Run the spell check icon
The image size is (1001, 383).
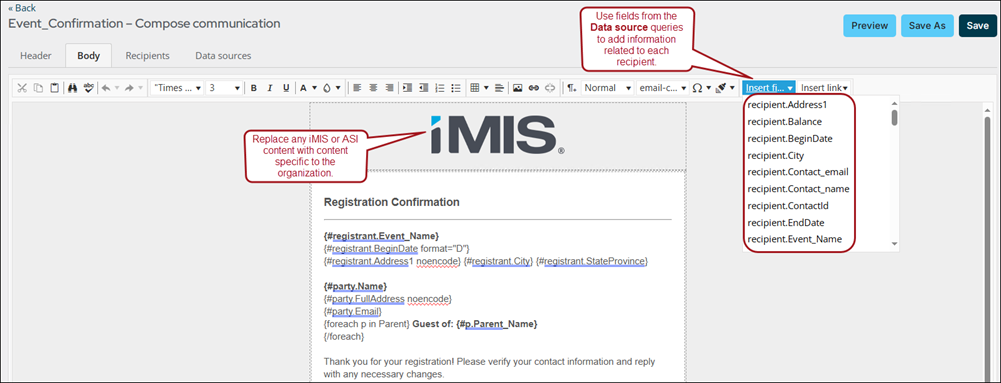(89, 88)
